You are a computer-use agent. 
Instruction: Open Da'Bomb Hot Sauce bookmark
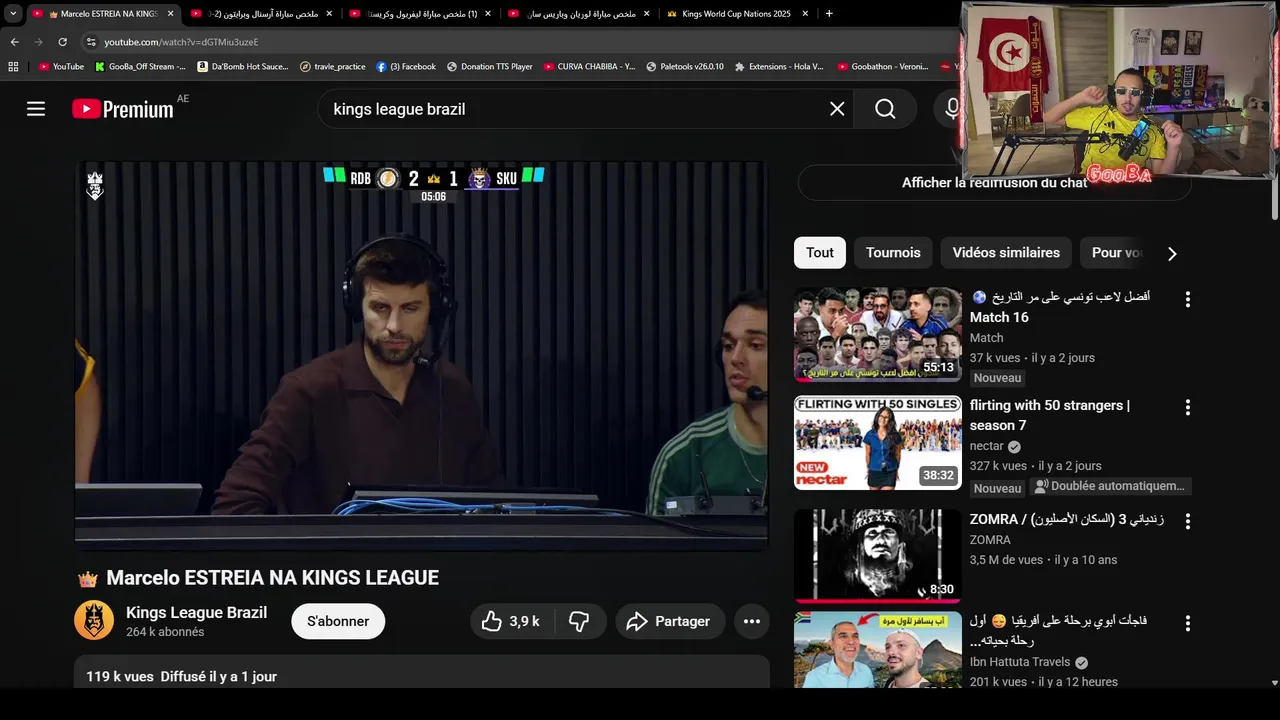[x=243, y=67]
